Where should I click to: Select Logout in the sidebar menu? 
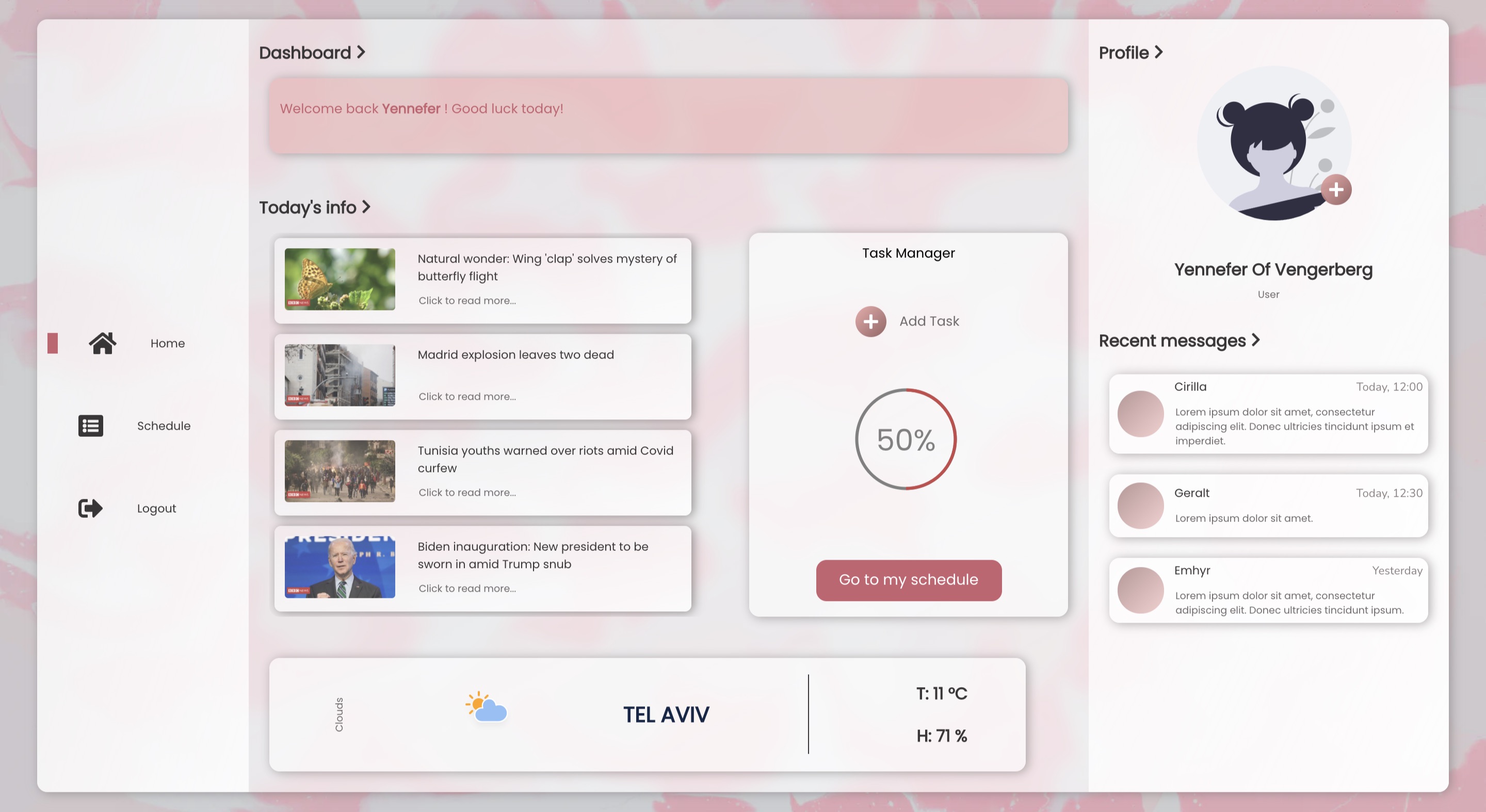[156, 508]
